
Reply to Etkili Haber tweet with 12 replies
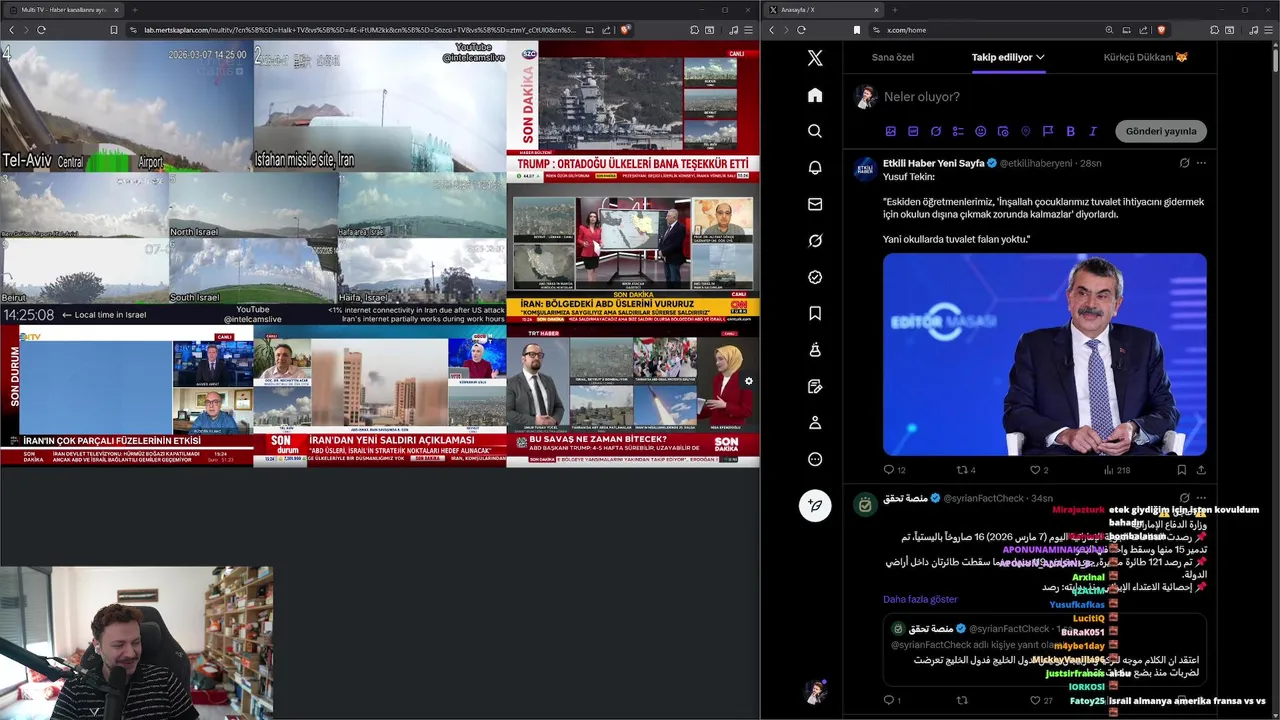[894, 470]
